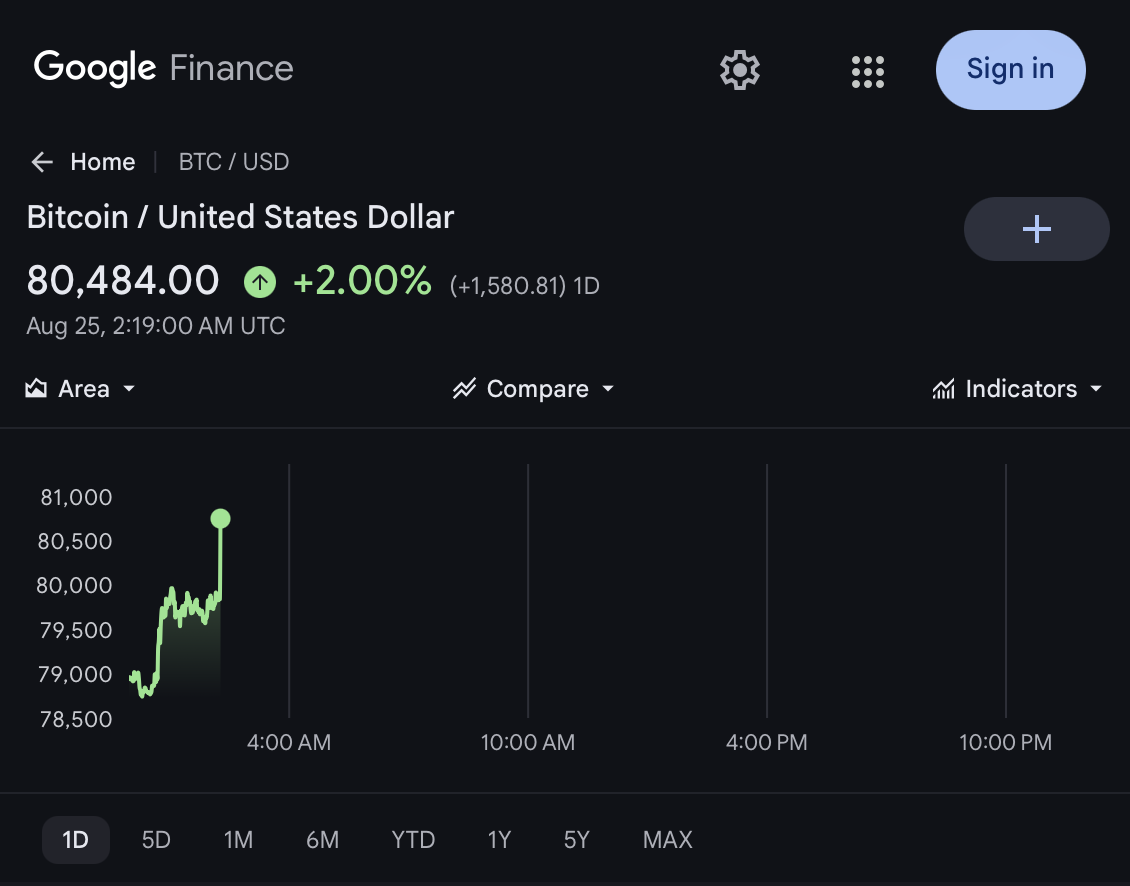Click the Sign in button
The image size is (1130, 886).
(1010, 70)
